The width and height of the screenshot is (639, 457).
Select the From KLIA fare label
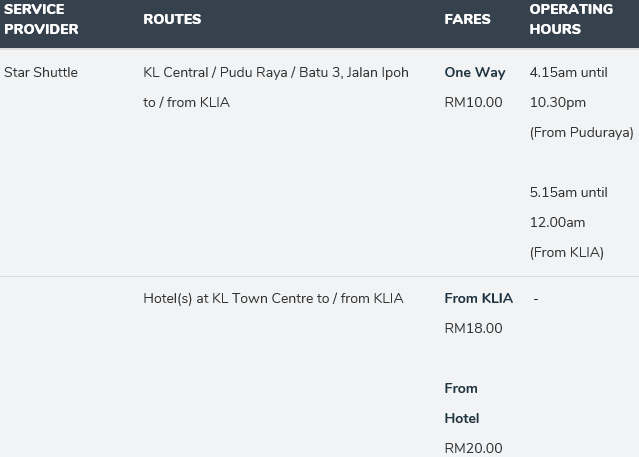(x=478, y=298)
